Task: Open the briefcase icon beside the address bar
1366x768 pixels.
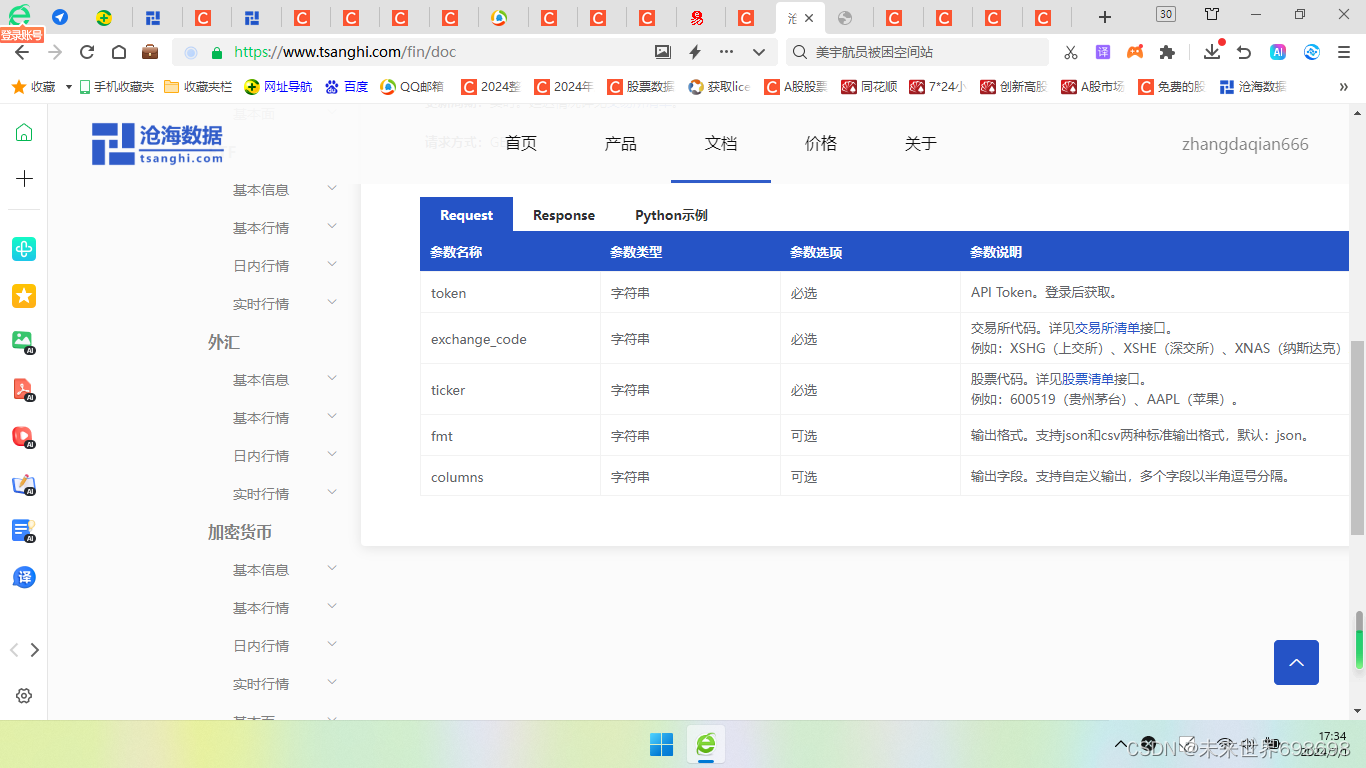Action: [150, 52]
